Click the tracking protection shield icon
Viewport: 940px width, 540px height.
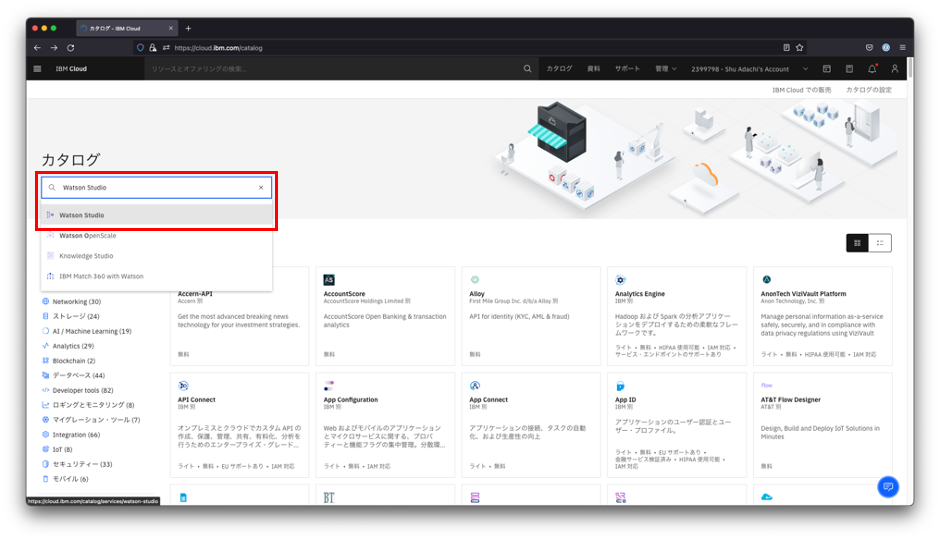(x=140, y=48)
